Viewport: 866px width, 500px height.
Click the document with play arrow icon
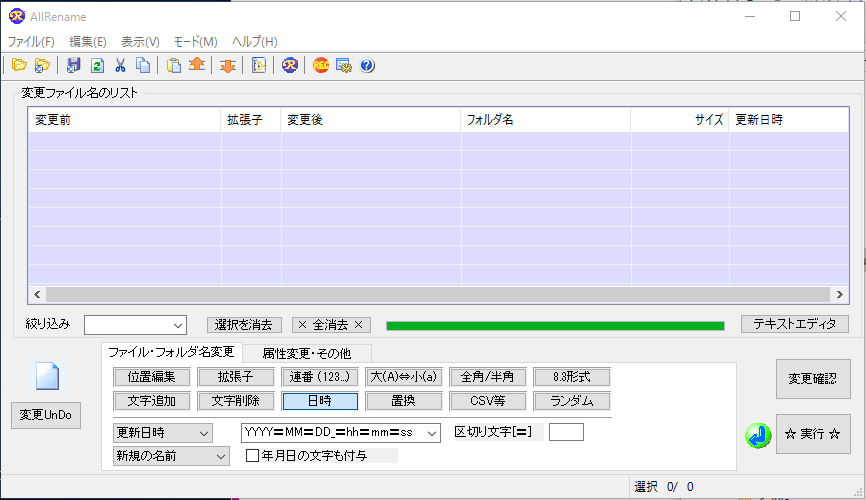pos(258,65)
